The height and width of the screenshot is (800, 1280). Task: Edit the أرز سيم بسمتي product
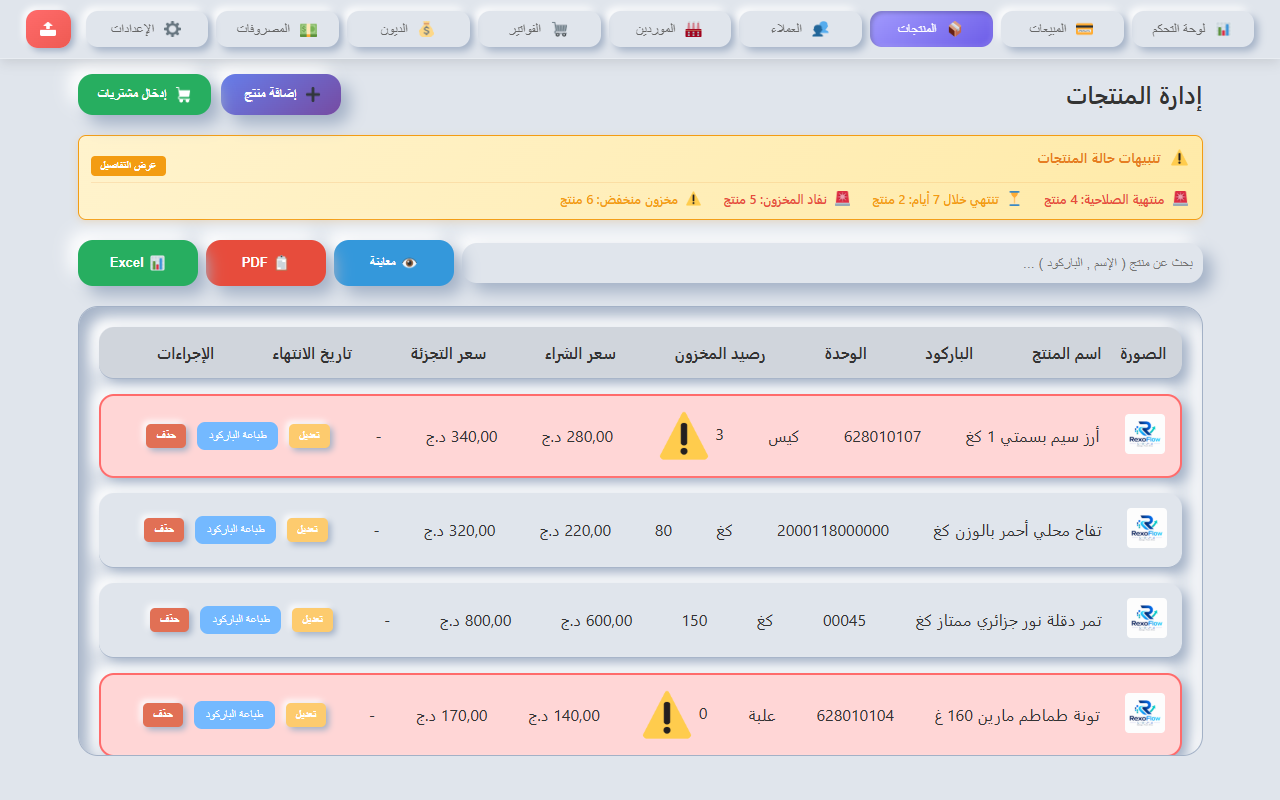(310, 436)
